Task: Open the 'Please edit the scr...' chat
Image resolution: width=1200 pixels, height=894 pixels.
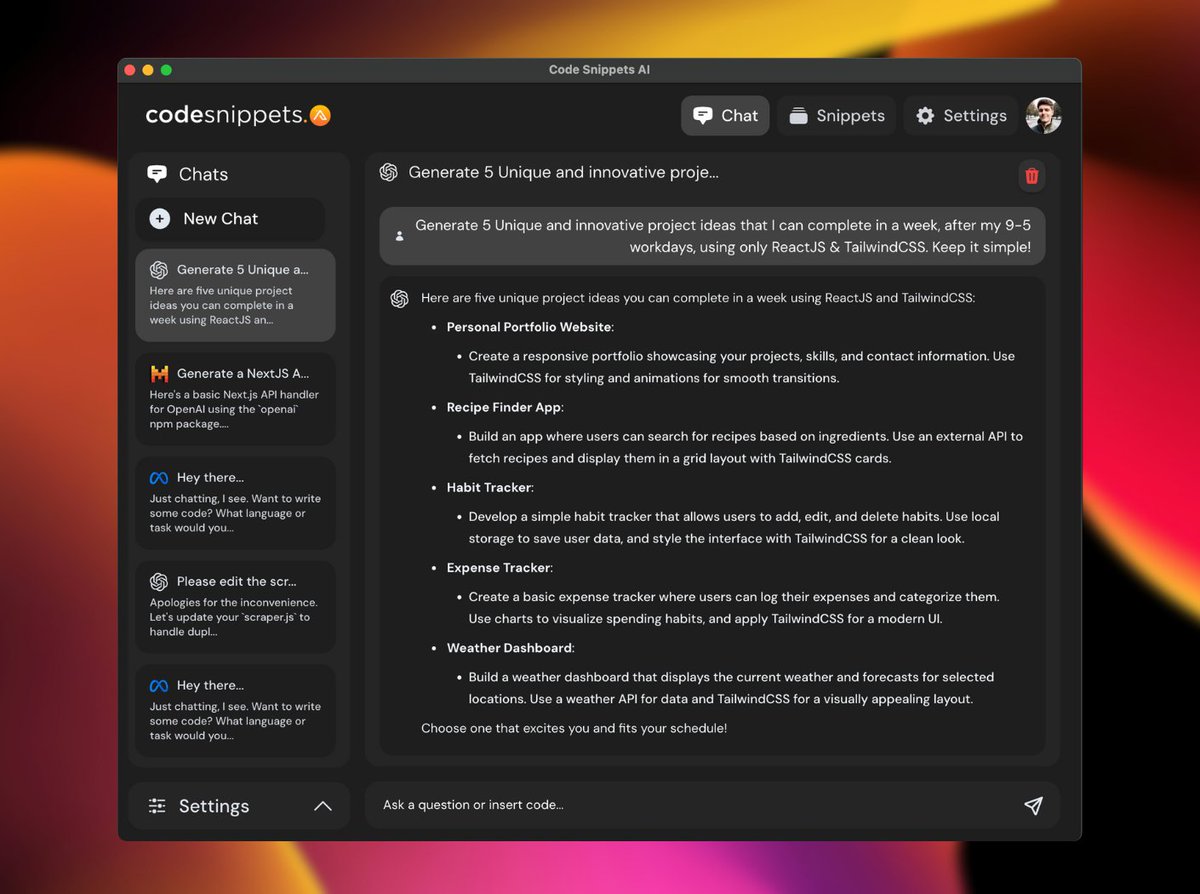Action: click(x=235, y=606)
